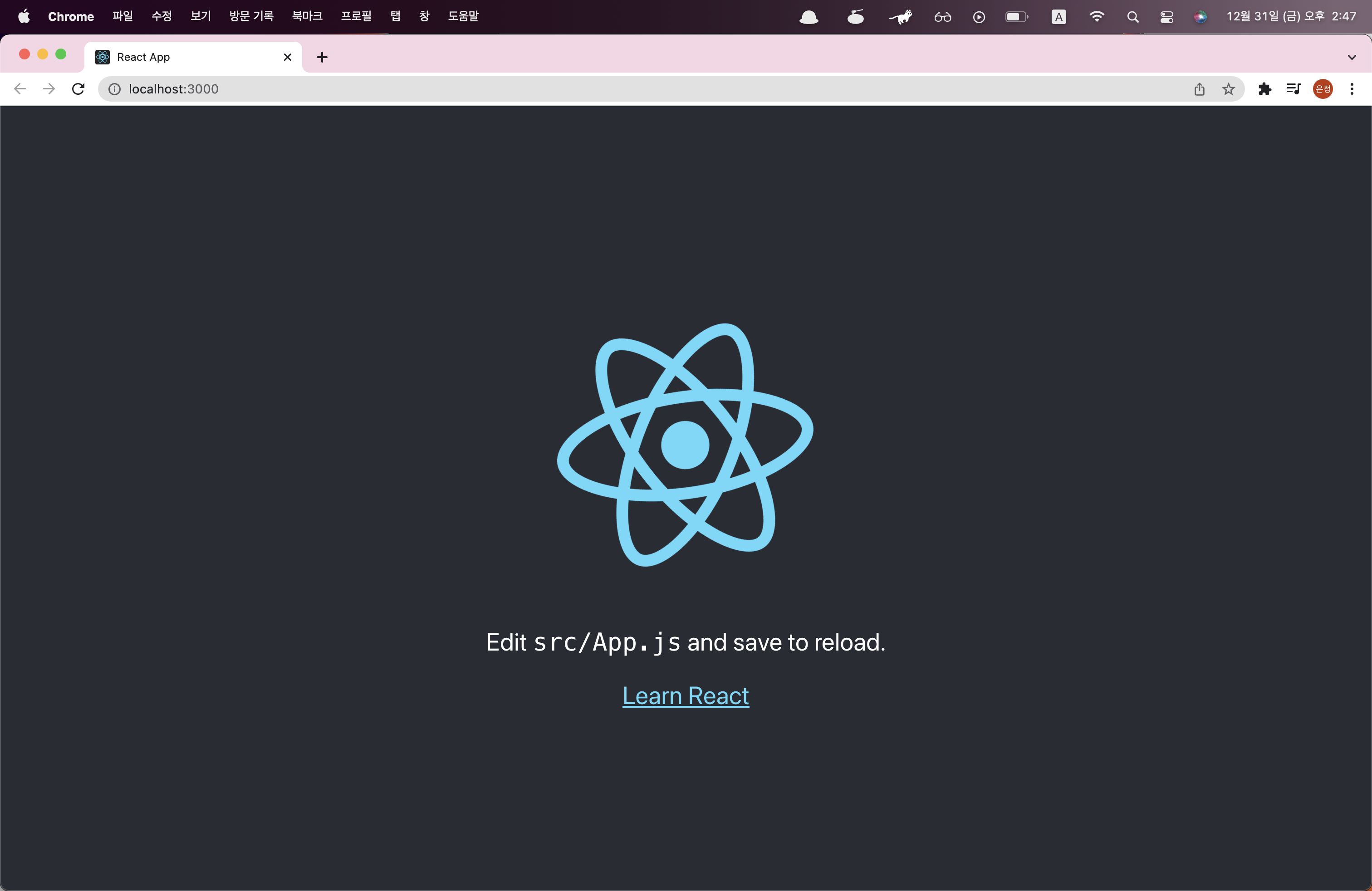The width and height of the screenshot is (1372, 891).
Task: Expand the tab search chevron
Action: [x=1352, y=57]
